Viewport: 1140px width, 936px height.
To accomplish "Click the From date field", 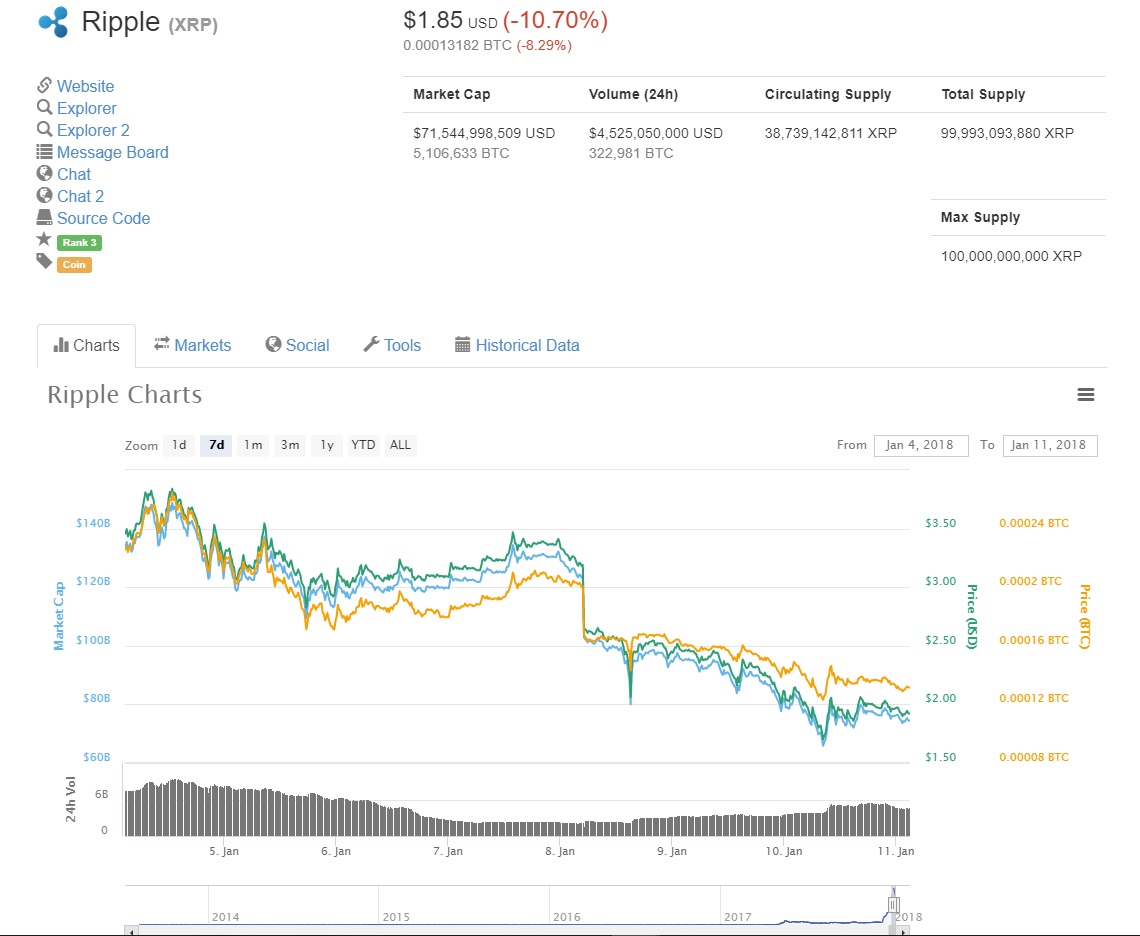I will 921,445.
